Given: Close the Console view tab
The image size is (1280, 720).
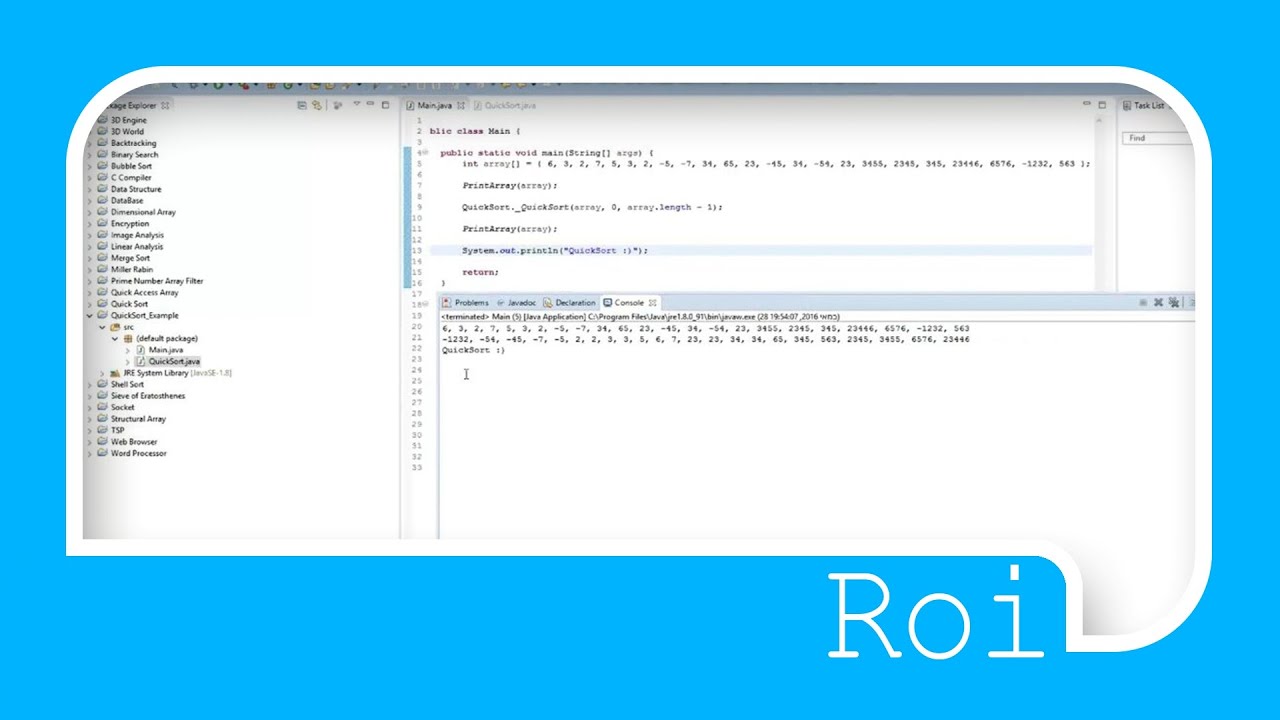Looking at the screenshot, I should click(653, 302).
